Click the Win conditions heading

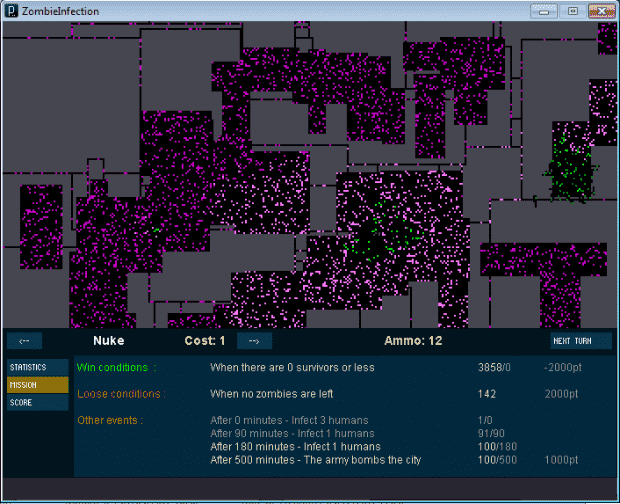[x=117, y=367]
